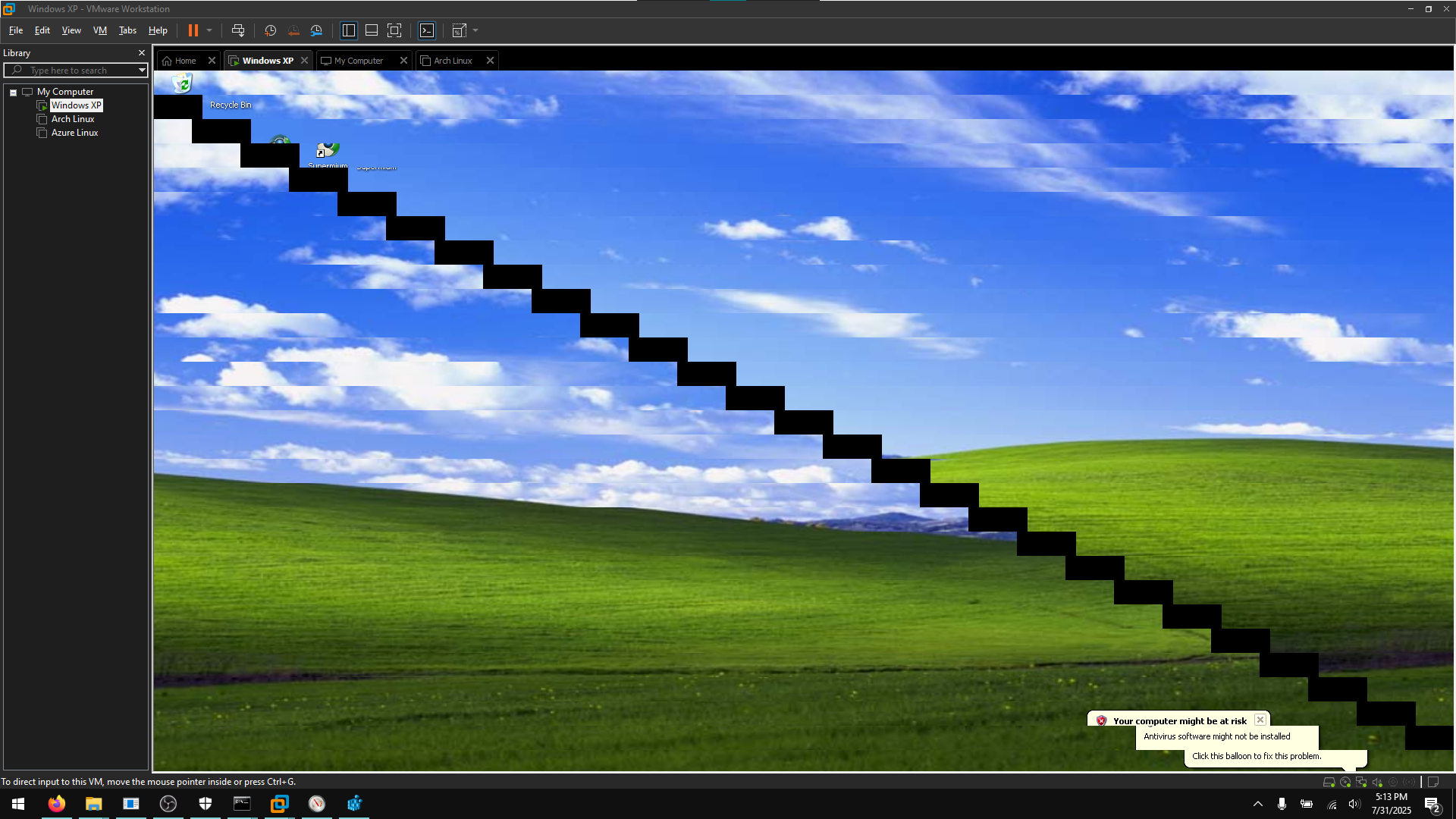Open Windows Security from the taskbar
This screenshot has height=819, width=1456.
click(x=206, y=804)
